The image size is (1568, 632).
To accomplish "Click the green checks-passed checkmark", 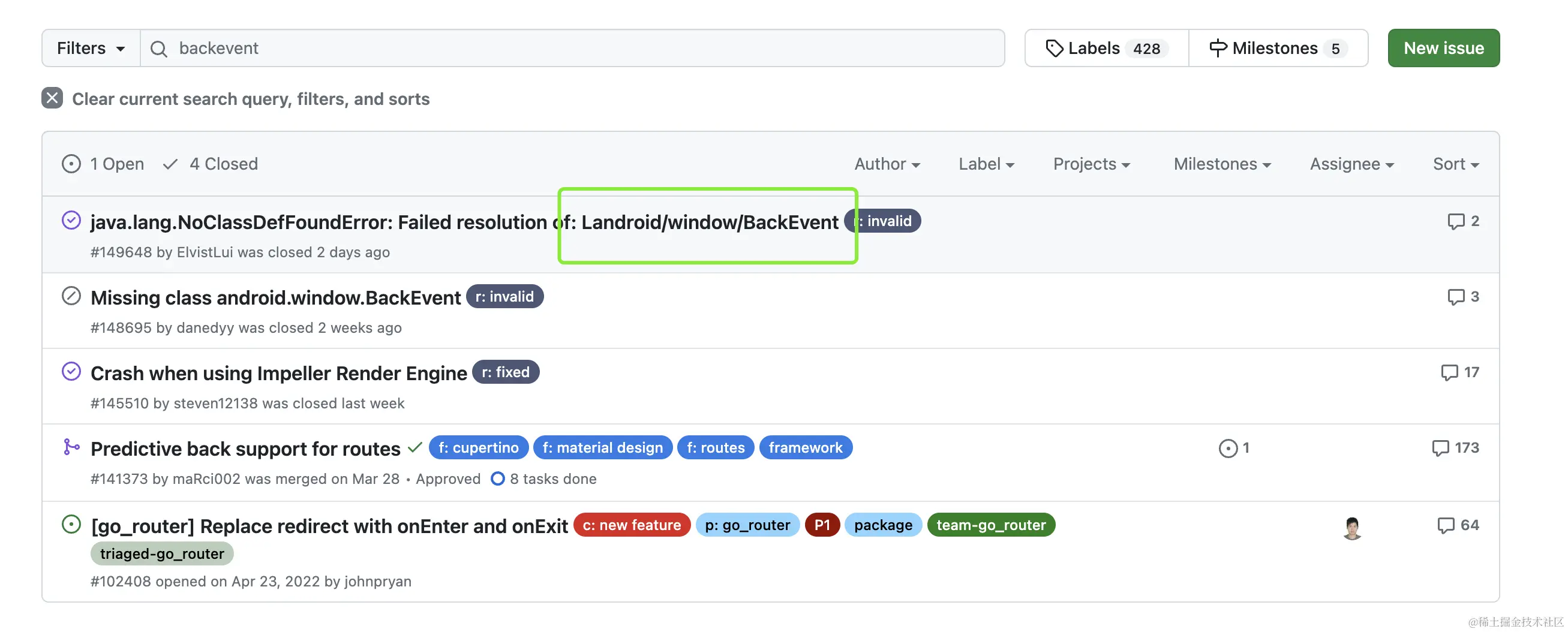I will click(x=415, y=448).
